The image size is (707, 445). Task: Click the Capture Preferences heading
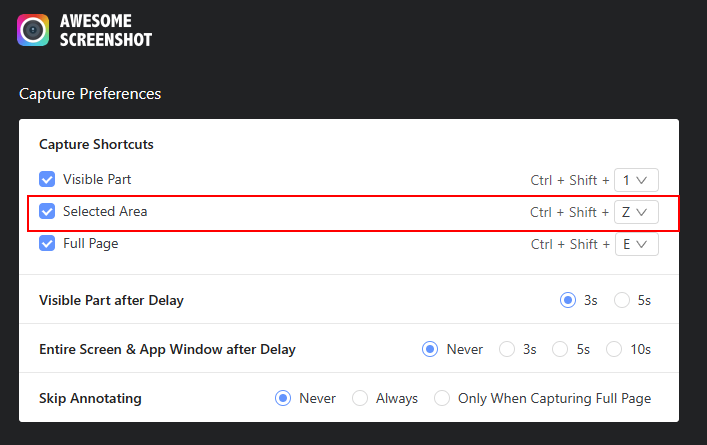pos(90,94)
